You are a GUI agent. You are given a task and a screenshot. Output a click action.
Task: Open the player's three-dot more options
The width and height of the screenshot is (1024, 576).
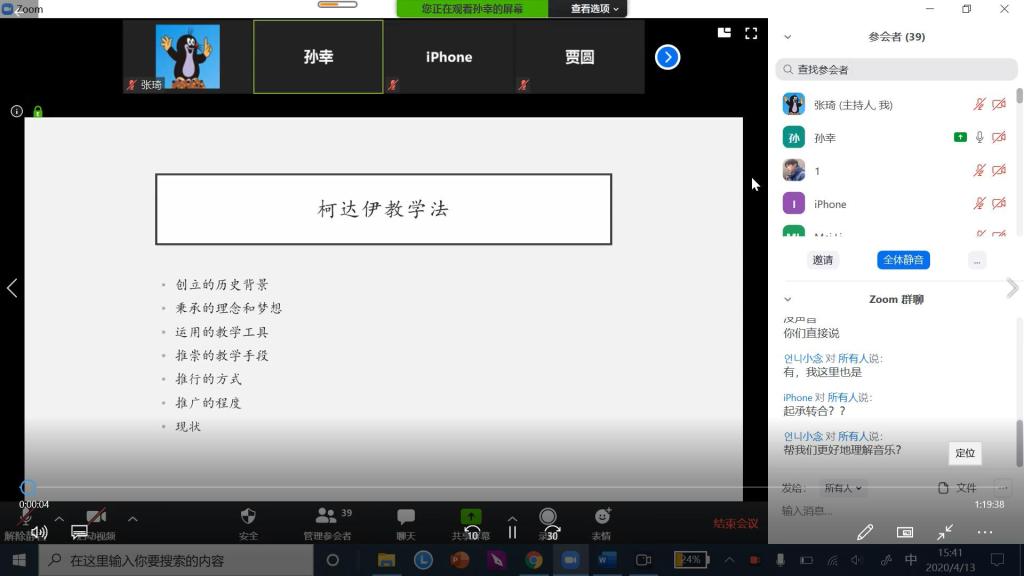984,532
